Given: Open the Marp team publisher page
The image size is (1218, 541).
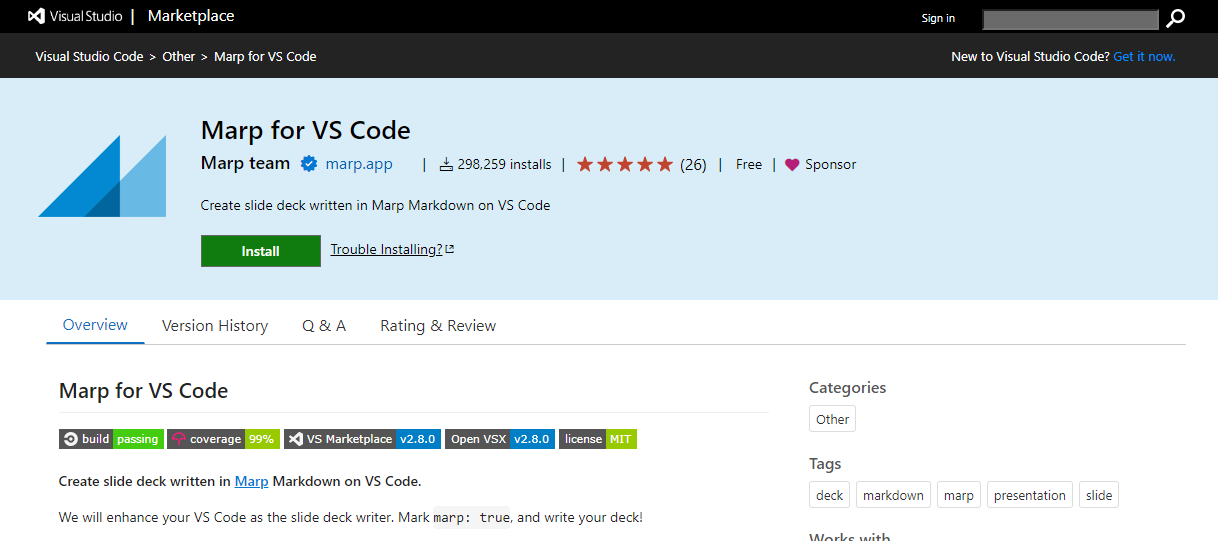Looking at the screenshot, I should click(x=245, y=163).
